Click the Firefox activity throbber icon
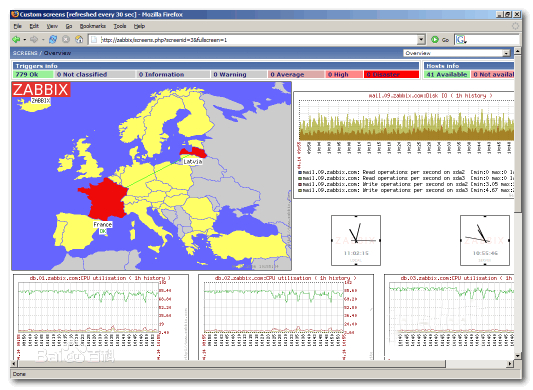 pos(516,26)
